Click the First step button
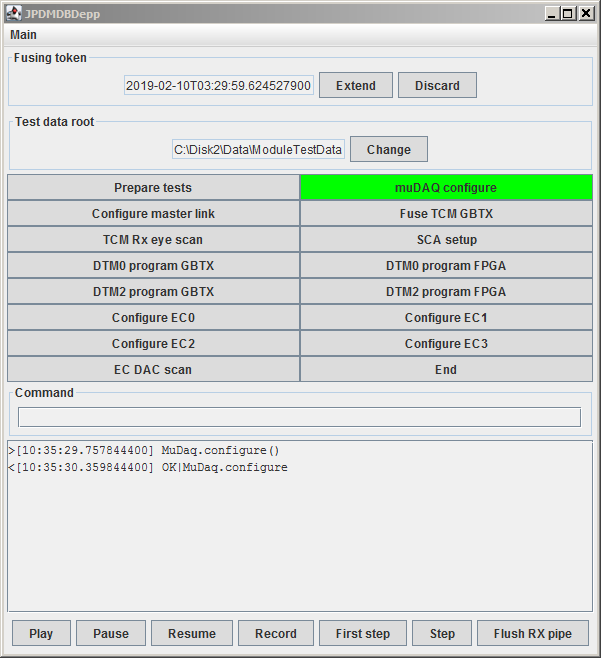 coord(363,633)
